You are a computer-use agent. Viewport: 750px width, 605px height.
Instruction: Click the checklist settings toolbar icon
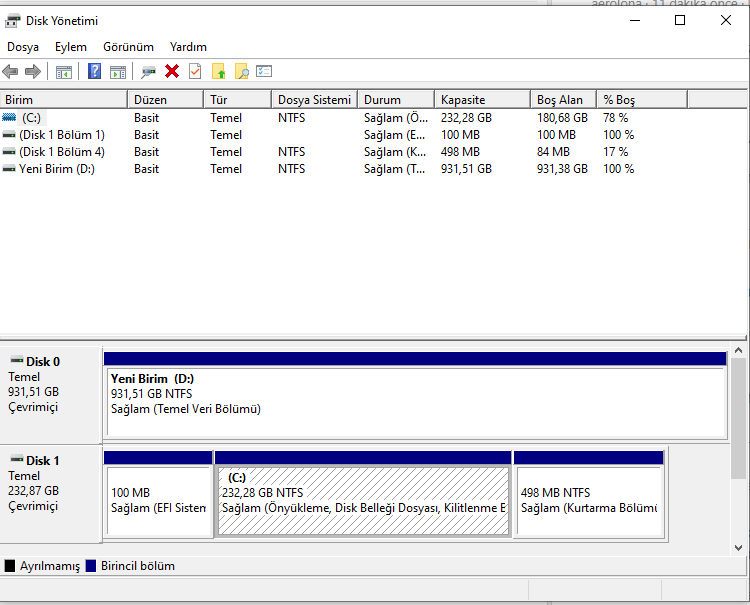click(x=264, y=71)
